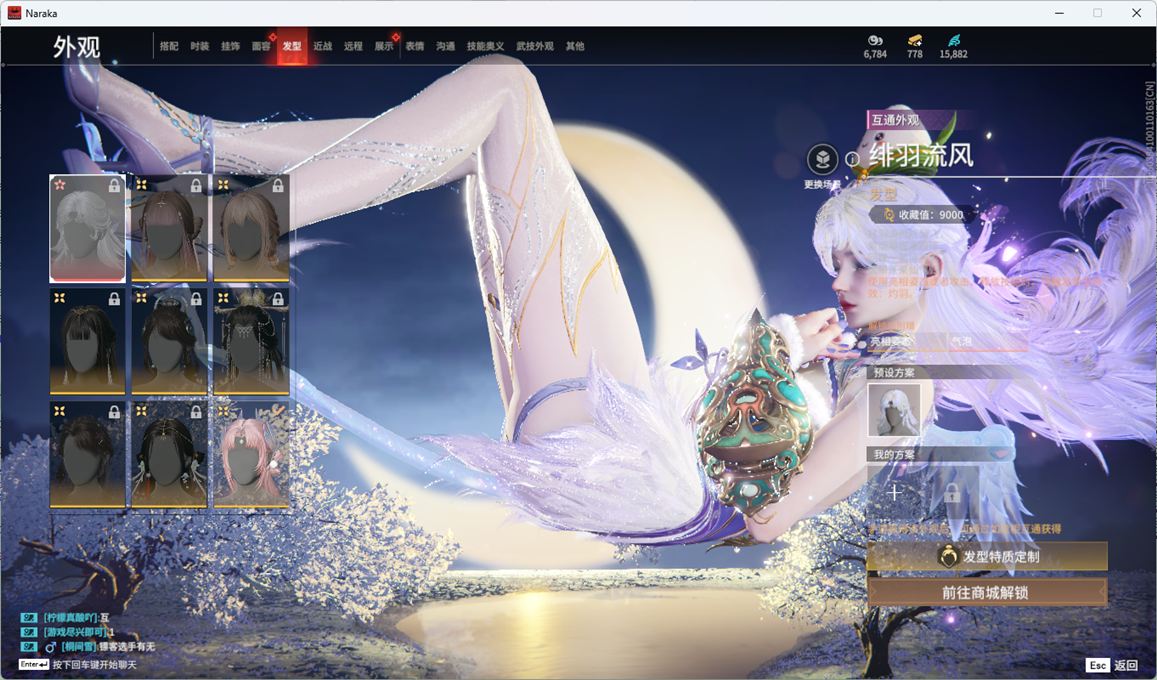Click the teal feather currency icon

pos(953,41)
